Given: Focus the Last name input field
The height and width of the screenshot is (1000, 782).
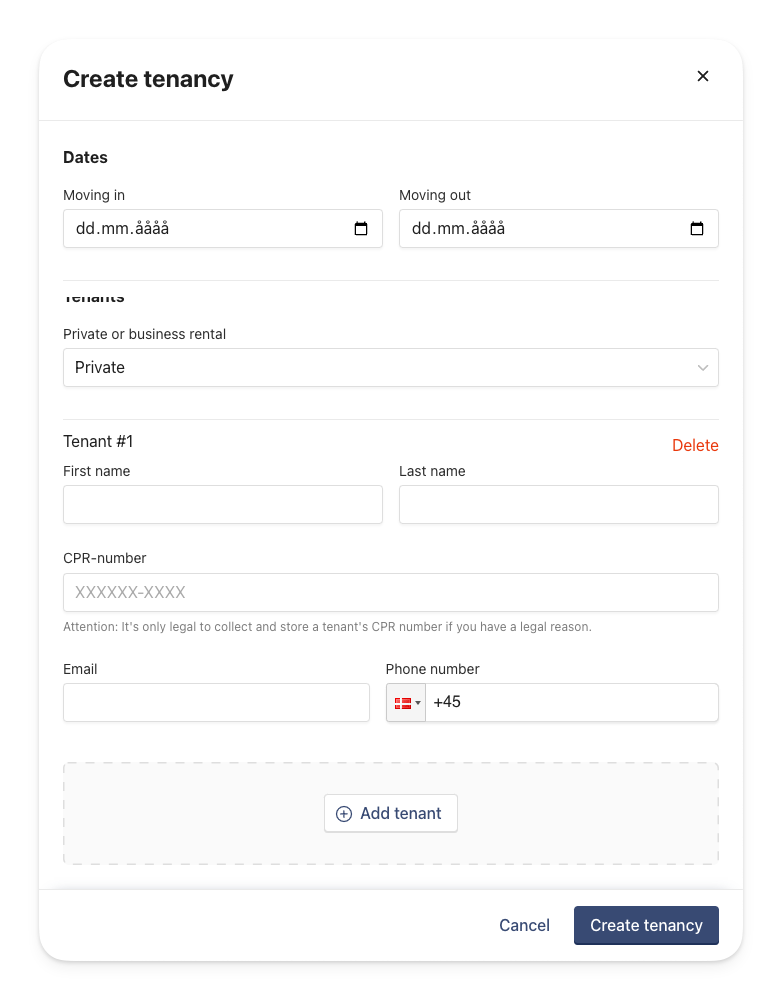Looking at the screenshot, I should click(x=559, y=504).
